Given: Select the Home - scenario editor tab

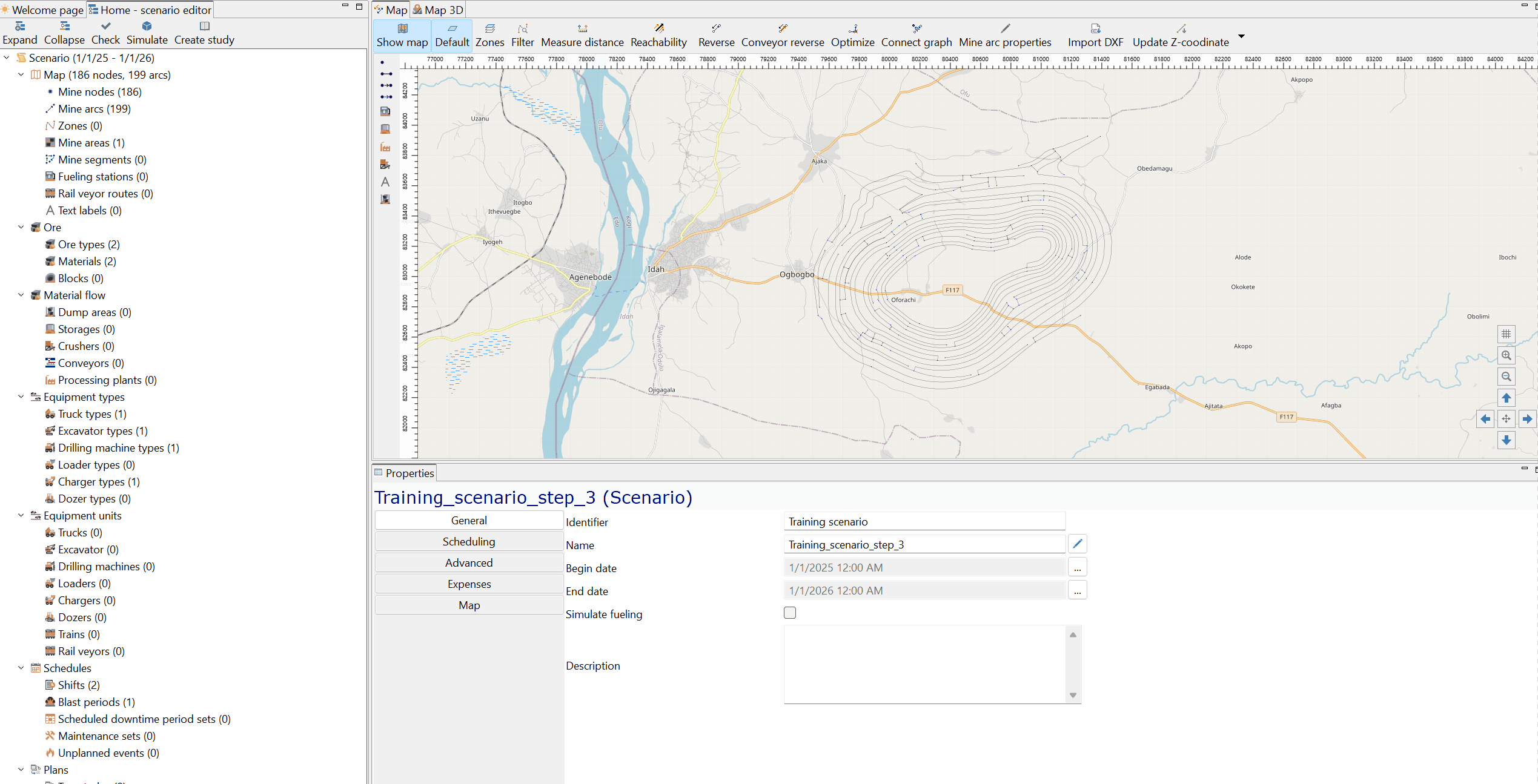Looking at the screenshot, I should [150, 10].
